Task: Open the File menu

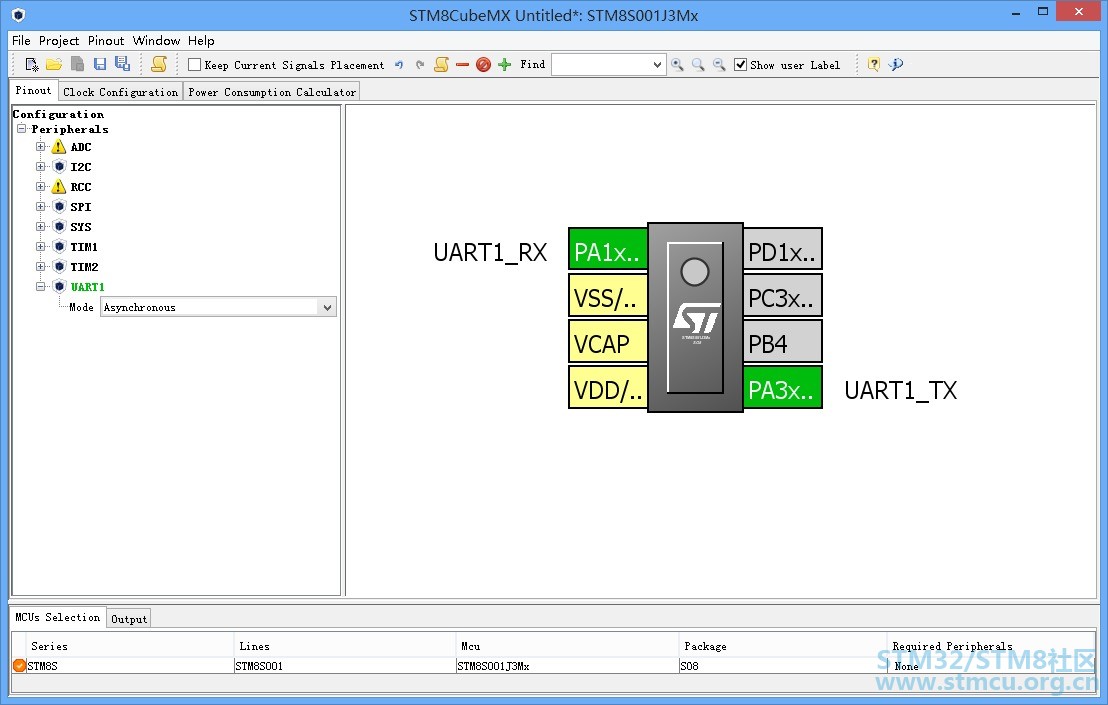Action: tap(21, 40)
